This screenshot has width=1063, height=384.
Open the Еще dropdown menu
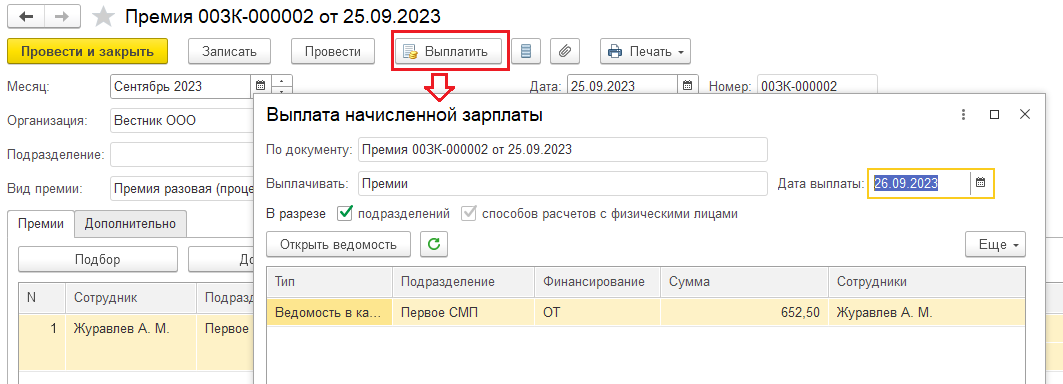tap(995, 245)
